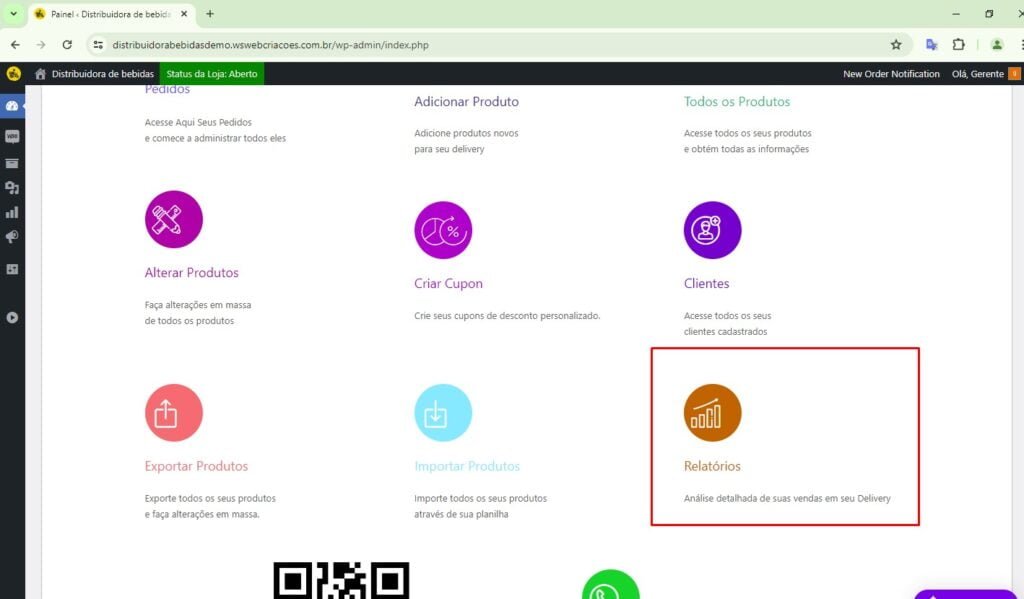Expand the tab search dropdown arrow
Image resolution: width=1024 pixels, height=599 pixels.
[x=13, y=14]
